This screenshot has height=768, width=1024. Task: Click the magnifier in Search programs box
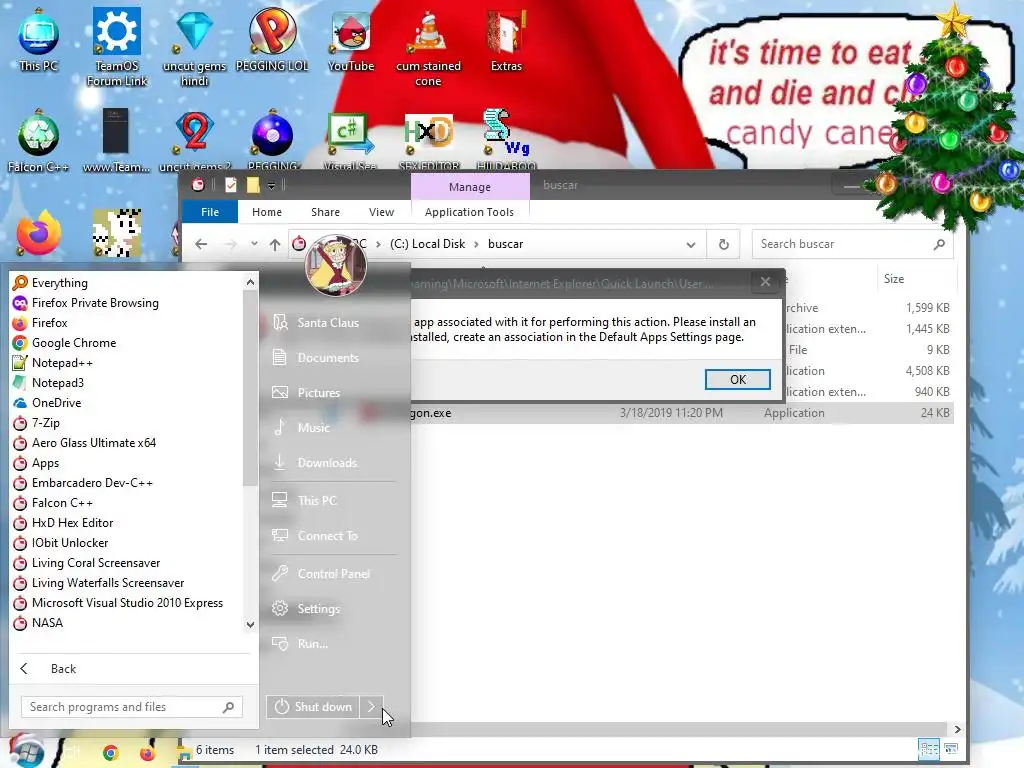[229, 707]
